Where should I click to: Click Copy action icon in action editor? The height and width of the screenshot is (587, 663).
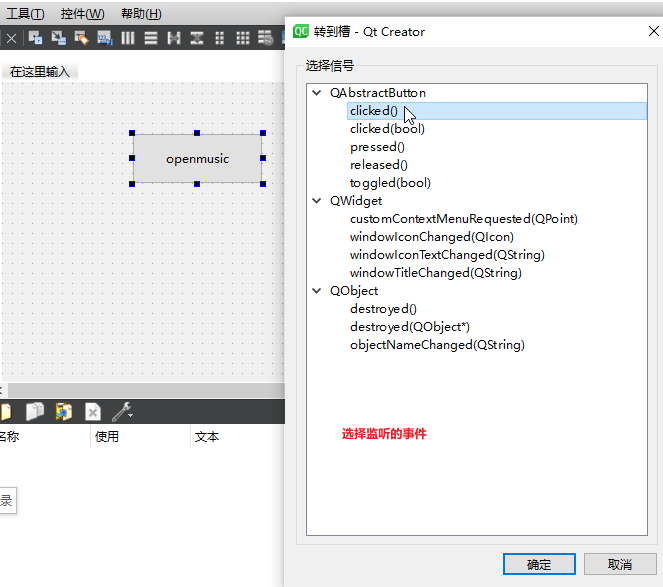click(35, 411)
